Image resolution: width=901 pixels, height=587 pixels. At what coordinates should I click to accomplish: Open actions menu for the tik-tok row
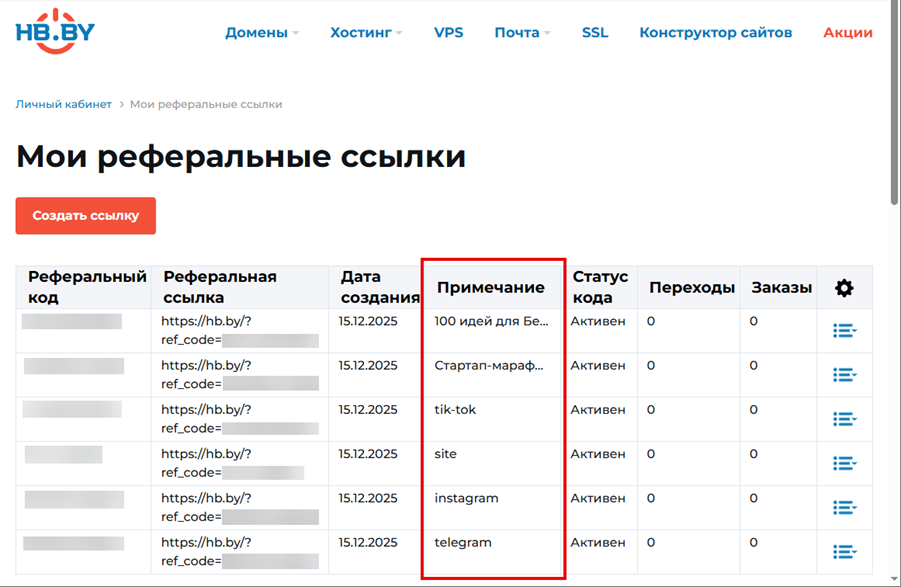pyautogui.click(x=845, y=419)
